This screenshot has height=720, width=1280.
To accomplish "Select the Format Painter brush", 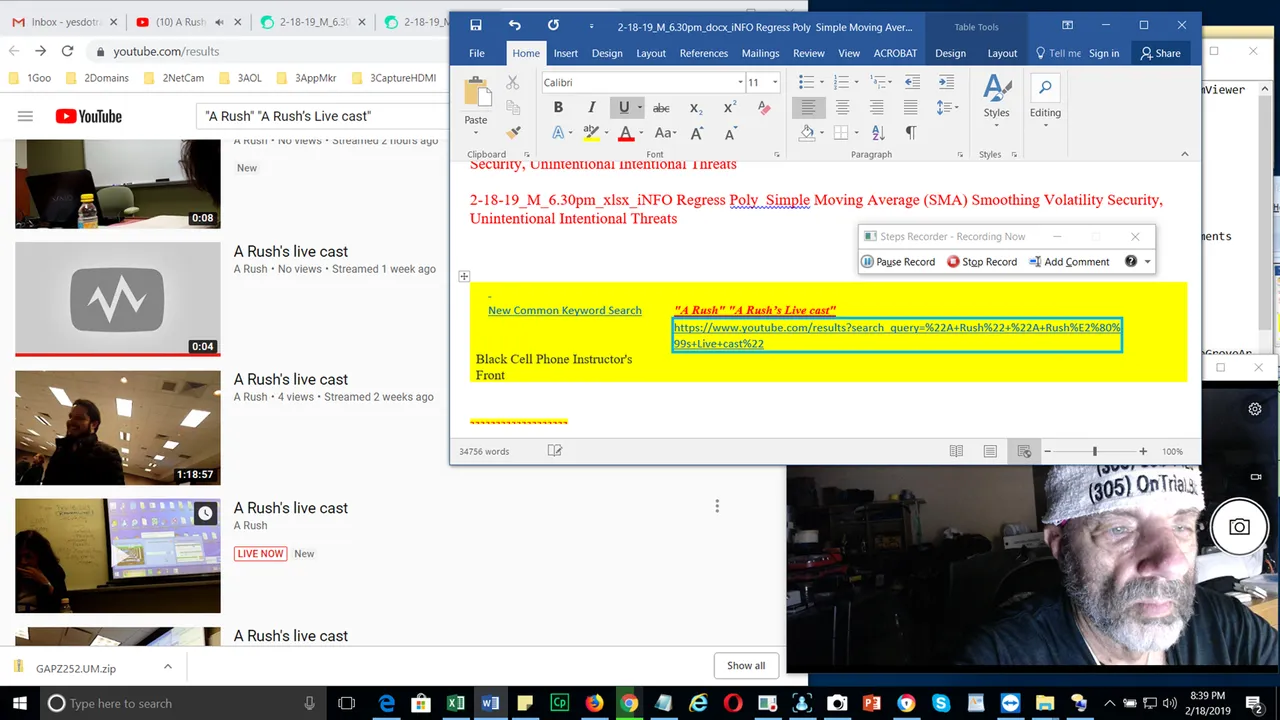I will click(x=513, y=132).
